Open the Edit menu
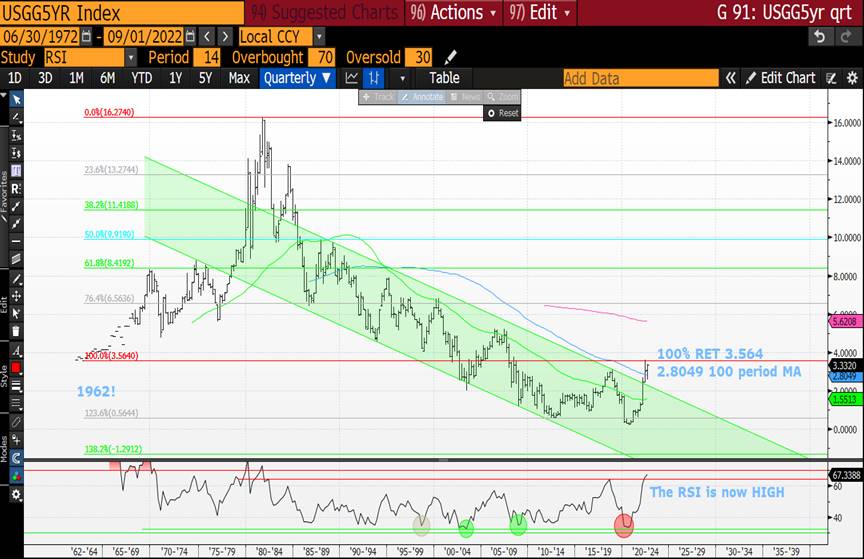The width and height of the screenshot is (864, 559). pos(540,13)
